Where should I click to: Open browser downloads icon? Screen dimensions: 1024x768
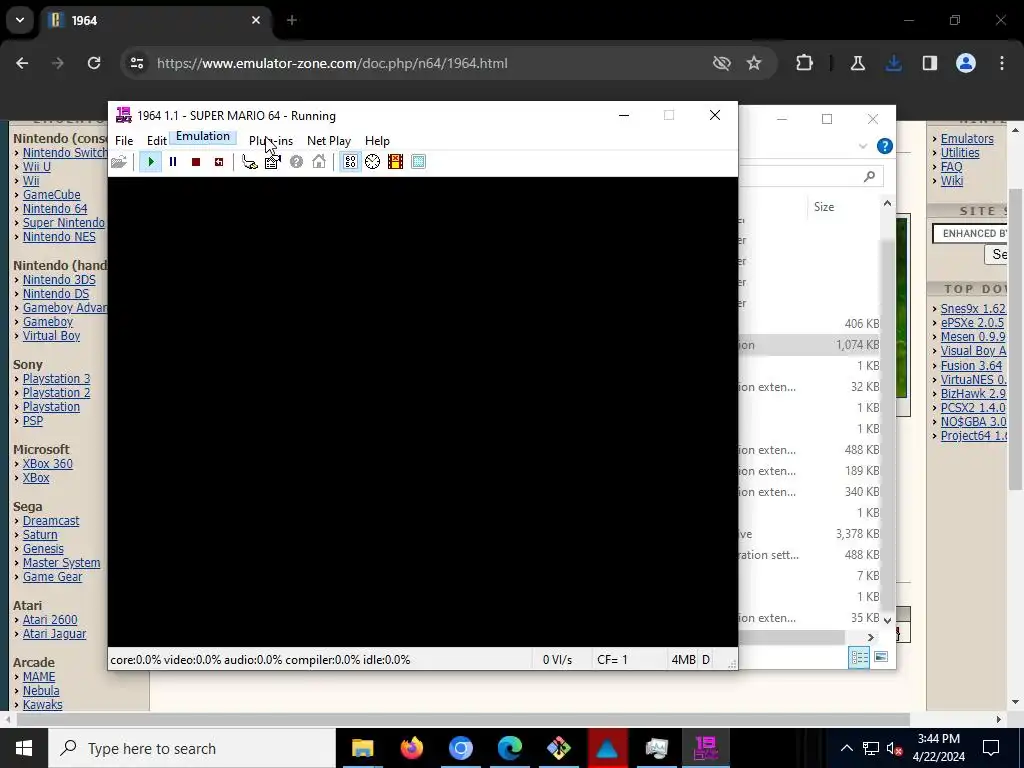[x=893, y=63]
